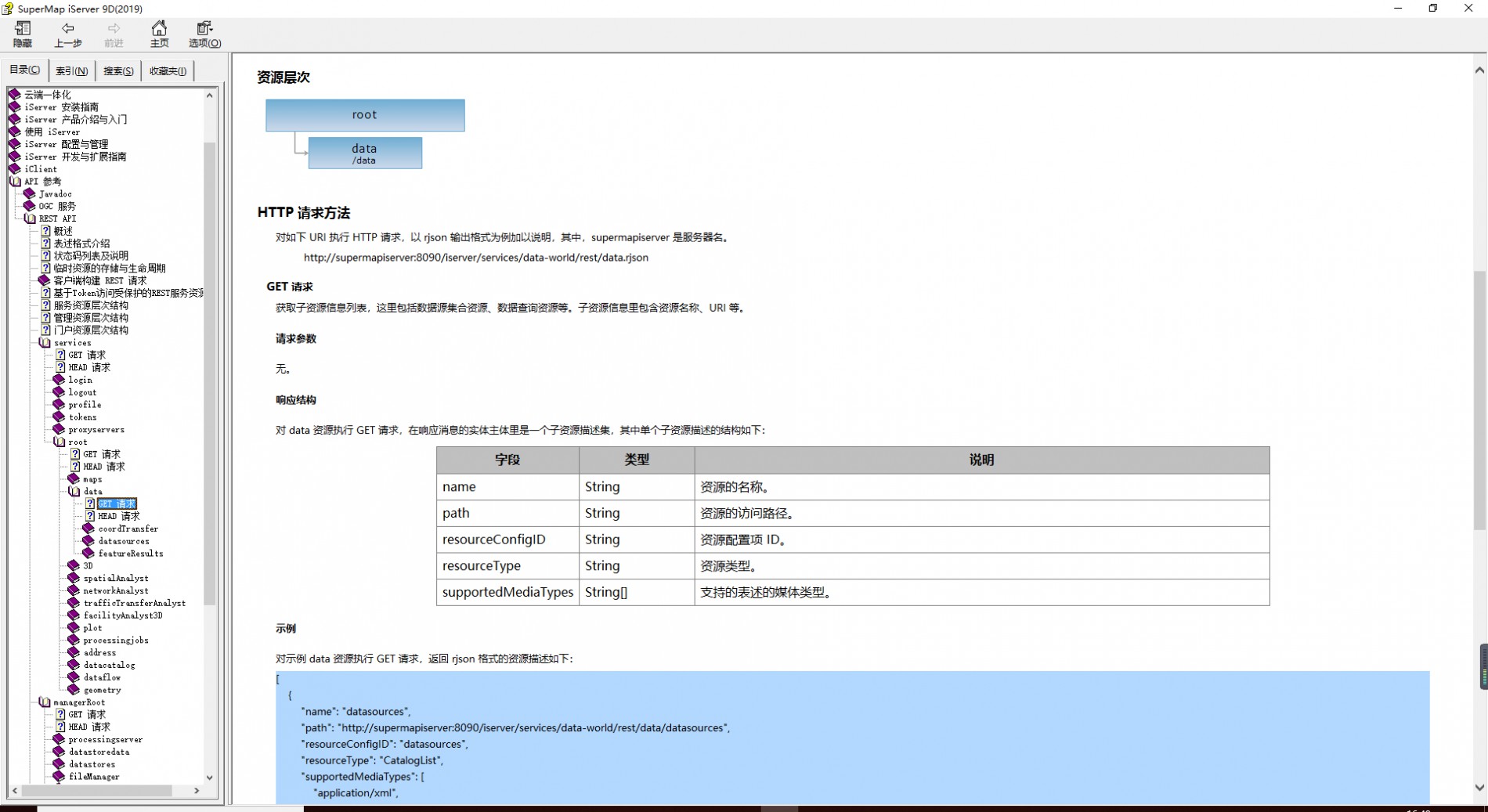Screen dimensions: 1488x812
Task: Select the profile tree item
Action: pos(85,405)
